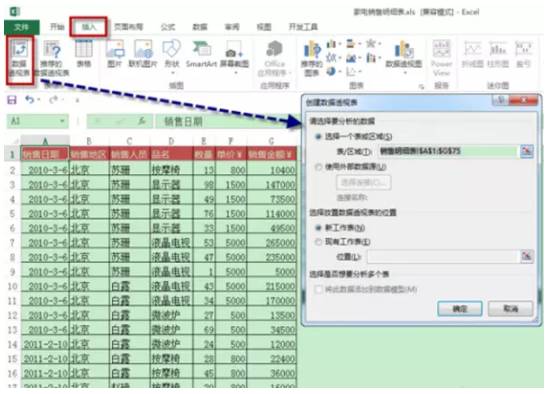Open the File (文件) tab
547x394 pixels.
22,27
